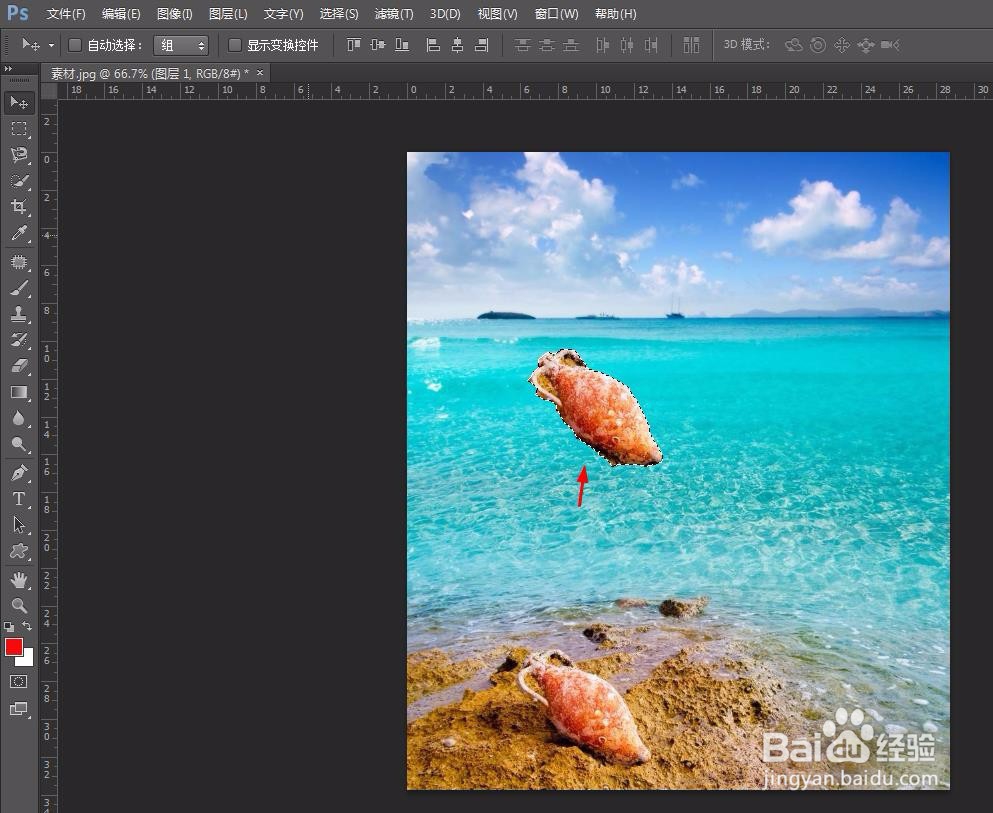Image resolution: width=993 pixels, height=813 pixels.
Task: Select the Custom Shape tool
Action: (19, 551)
